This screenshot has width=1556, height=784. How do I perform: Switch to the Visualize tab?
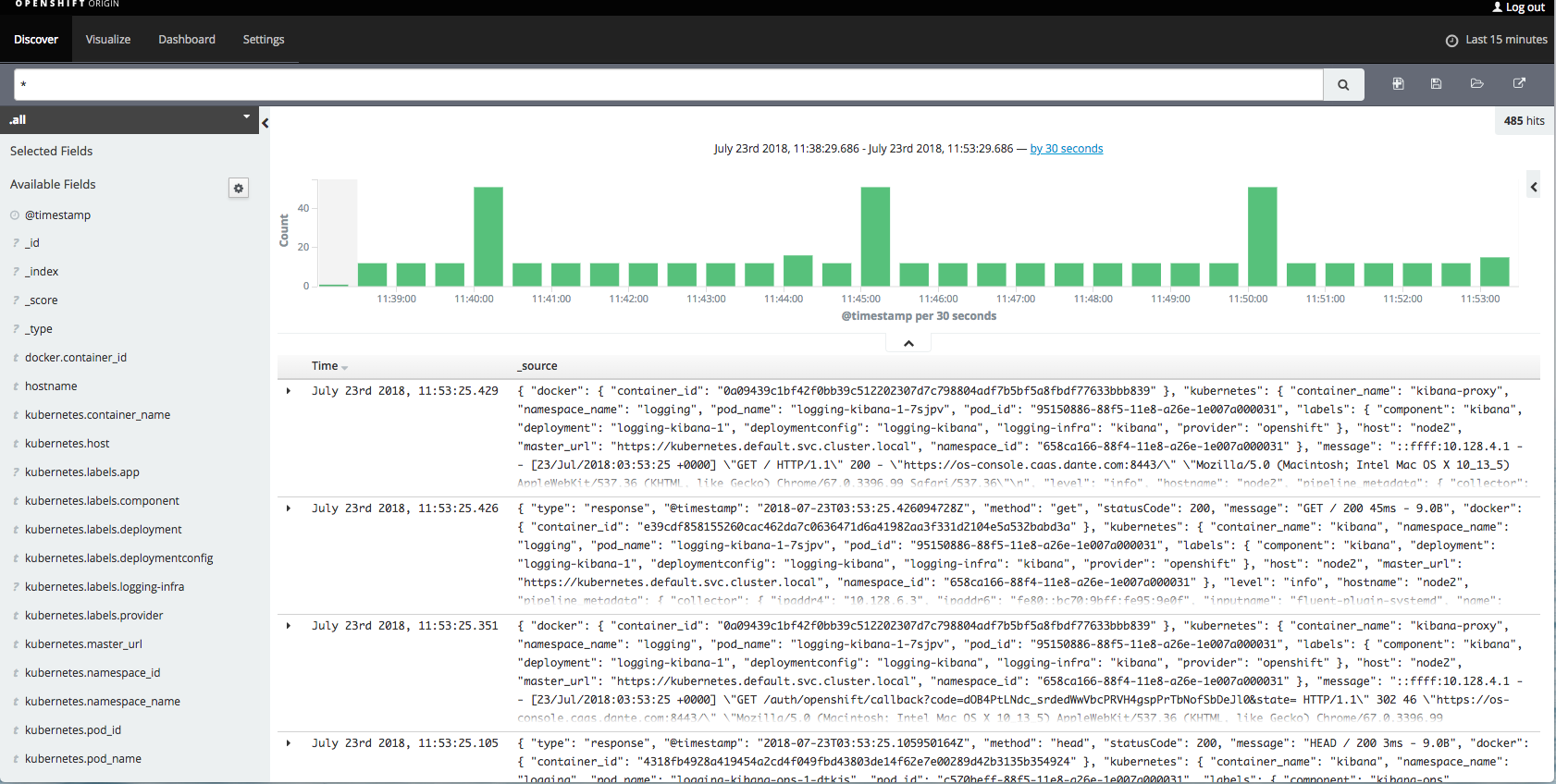(108, 40)
